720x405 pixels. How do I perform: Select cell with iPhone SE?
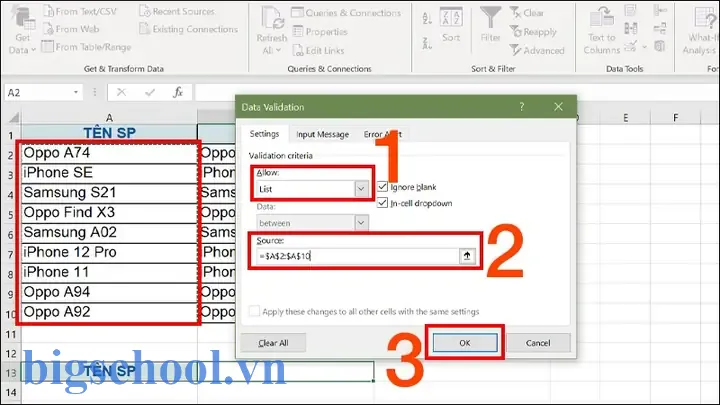pyautogui.click(x=109, y=173)
